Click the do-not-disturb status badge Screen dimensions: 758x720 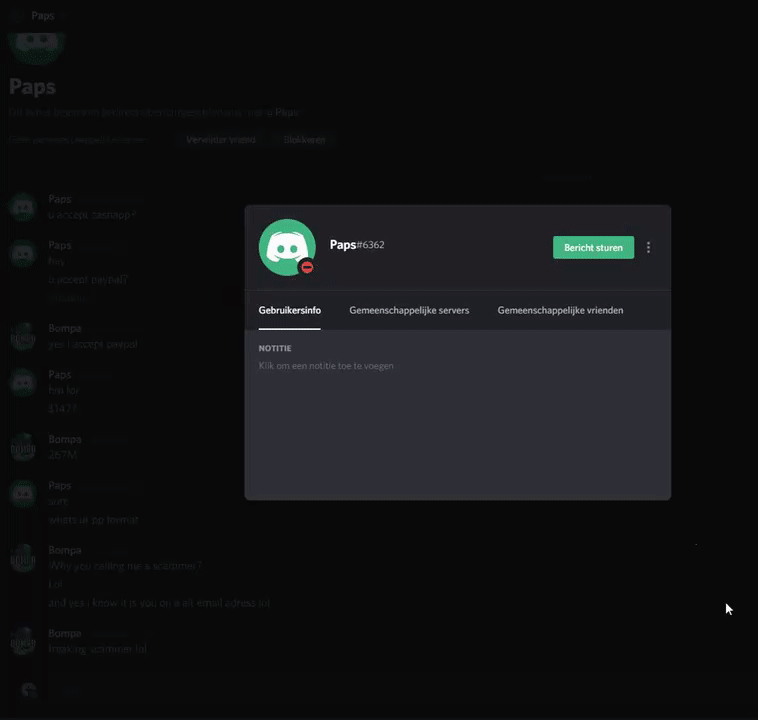pos(307,267)
